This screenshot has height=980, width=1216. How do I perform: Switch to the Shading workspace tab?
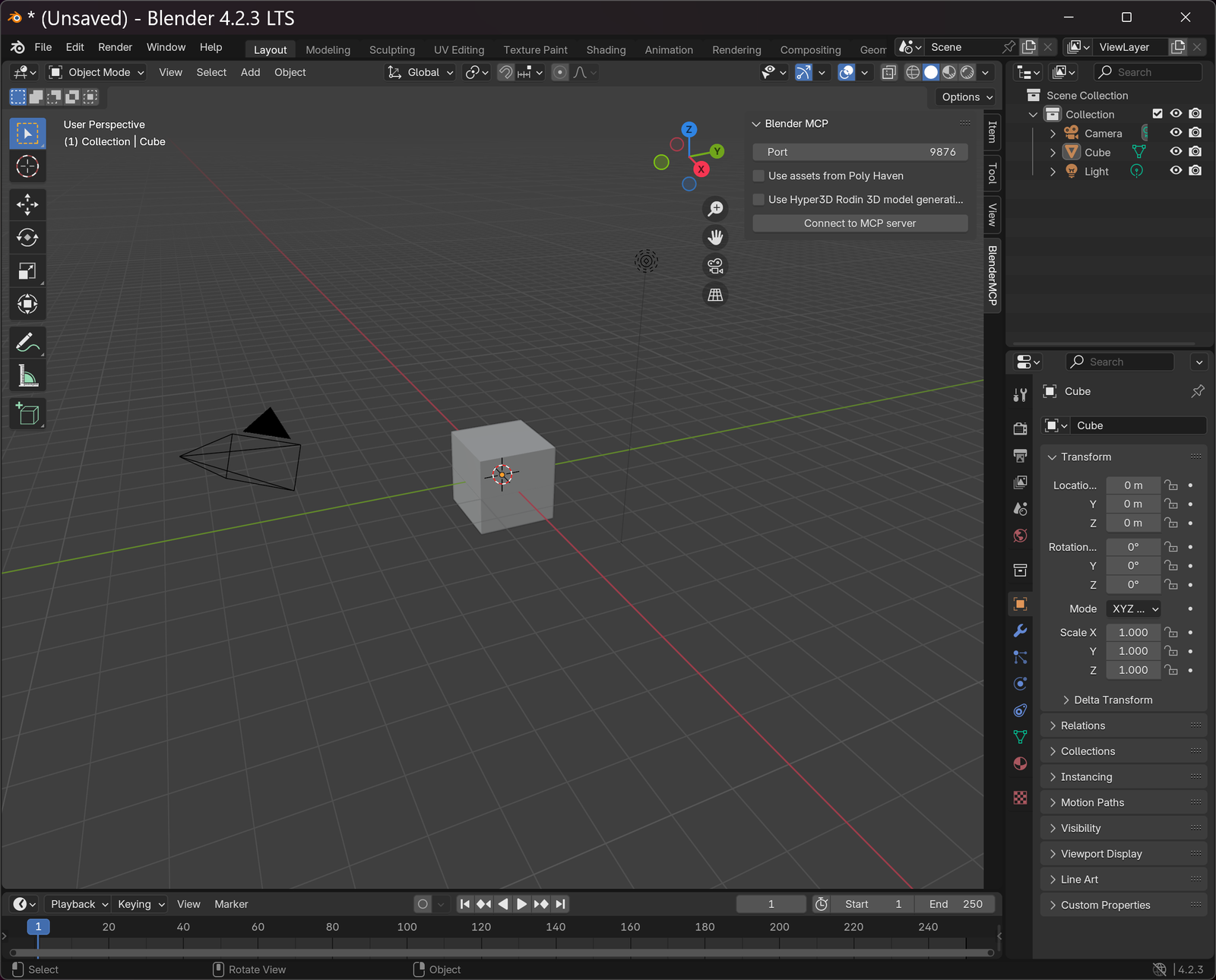click(606, 50)
